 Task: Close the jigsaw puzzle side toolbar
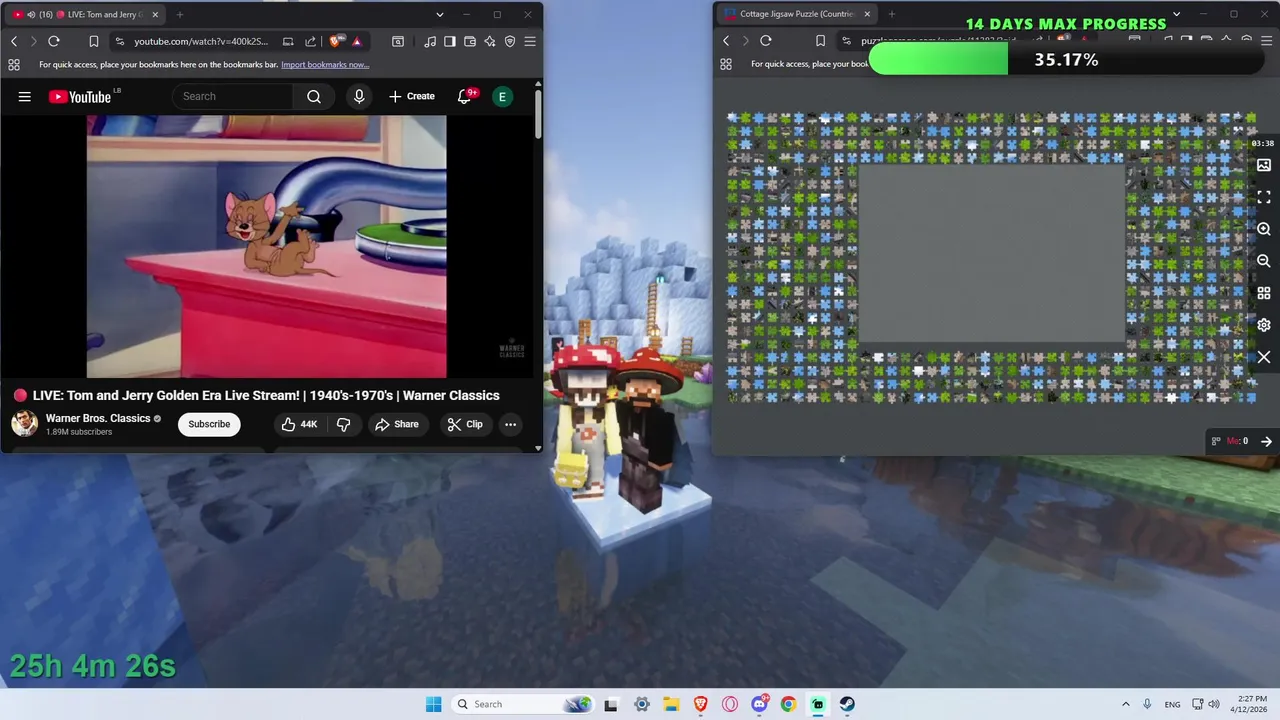click(1264, 357)
